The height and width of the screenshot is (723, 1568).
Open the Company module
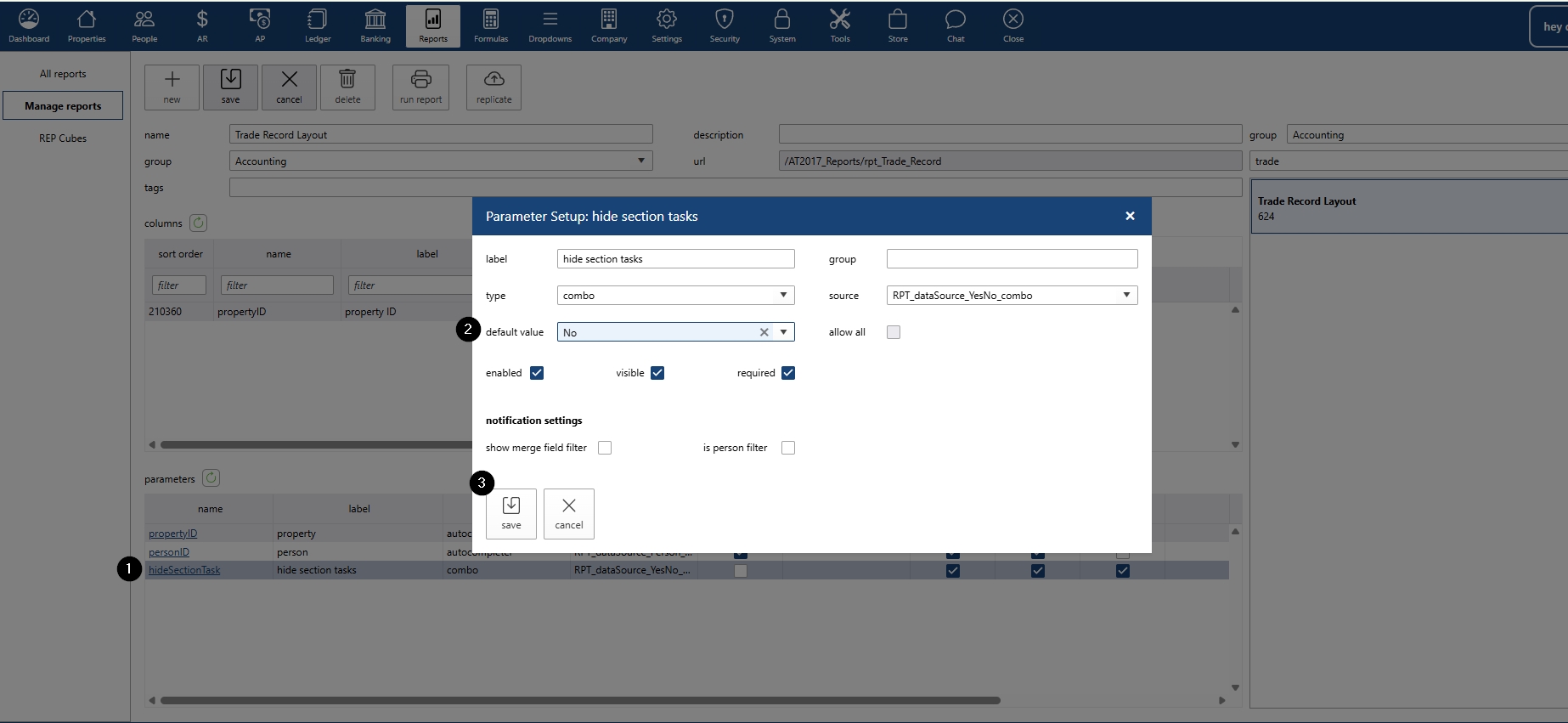[x=609, y=26]
